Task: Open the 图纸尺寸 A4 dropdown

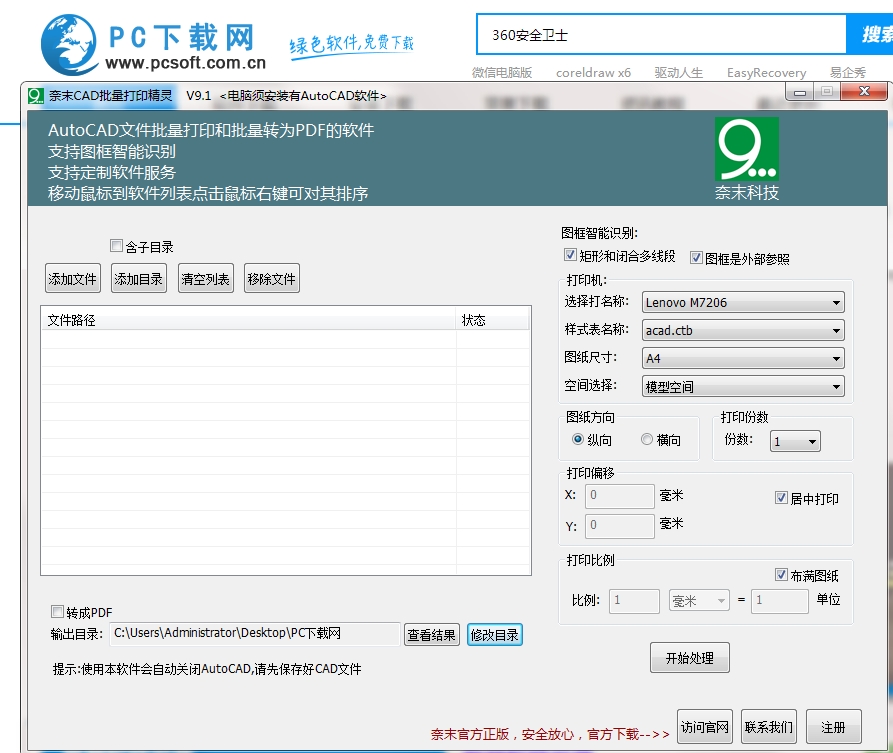Action: pyautogui.click(x=743, y=358)
